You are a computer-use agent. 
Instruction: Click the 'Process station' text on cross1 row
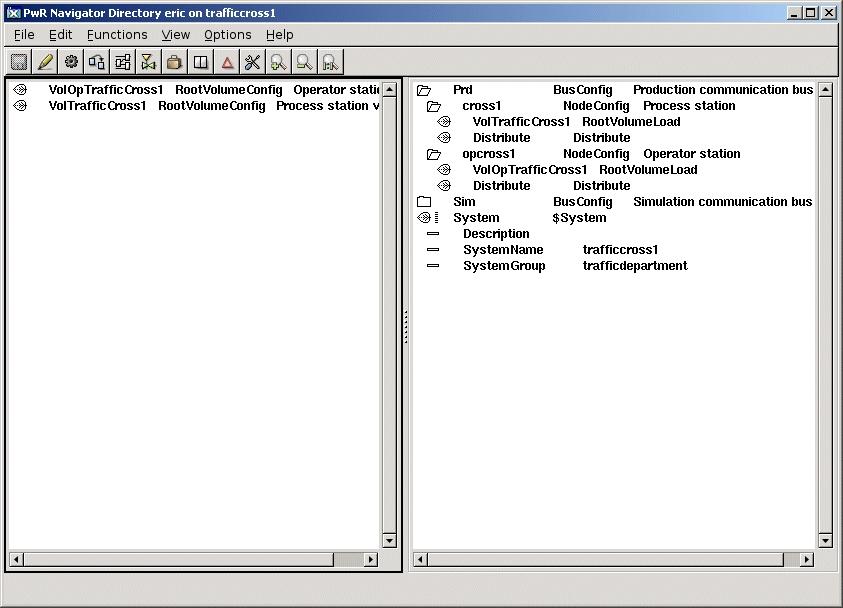(x=689, y=106)
